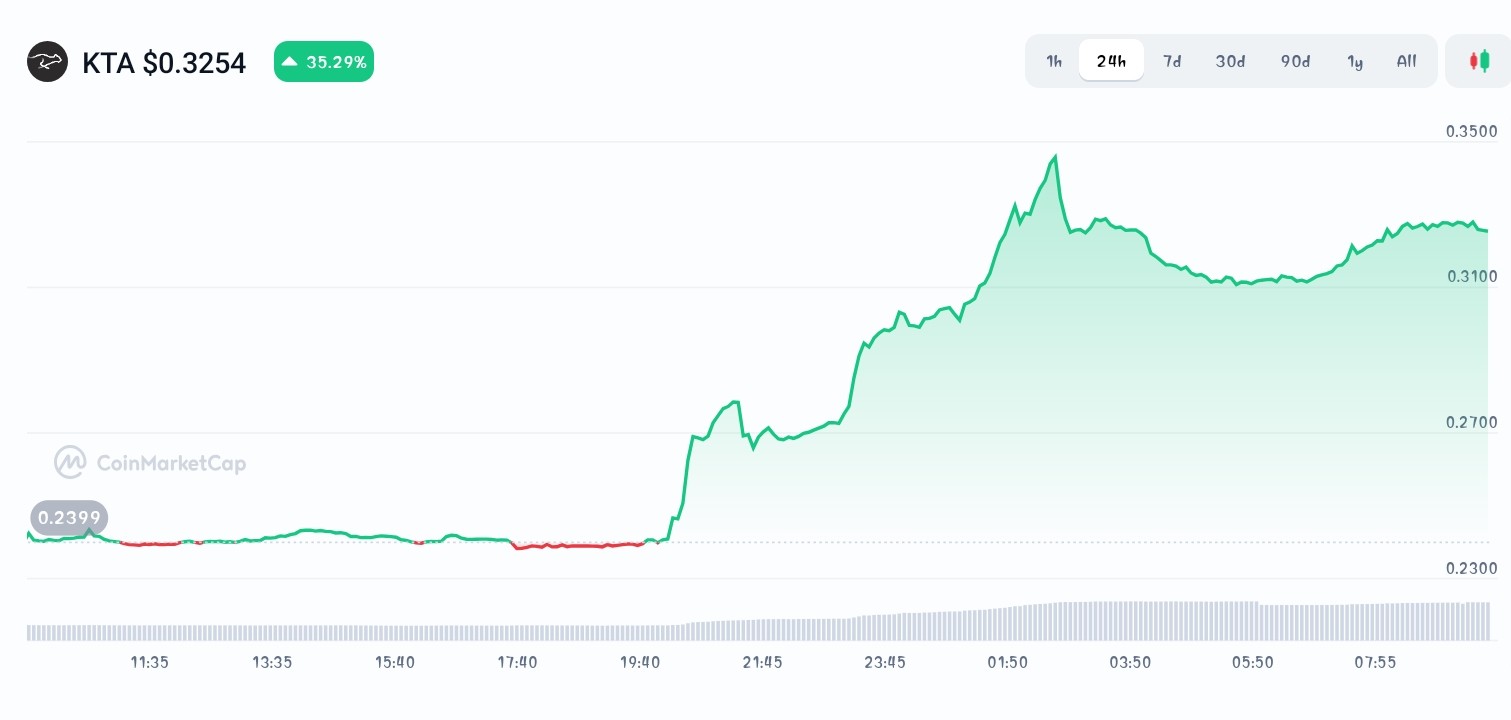1511x720 pixels.
Task: Click the KTA $0.3254 price heading
Action: click(x=164, y=63)
